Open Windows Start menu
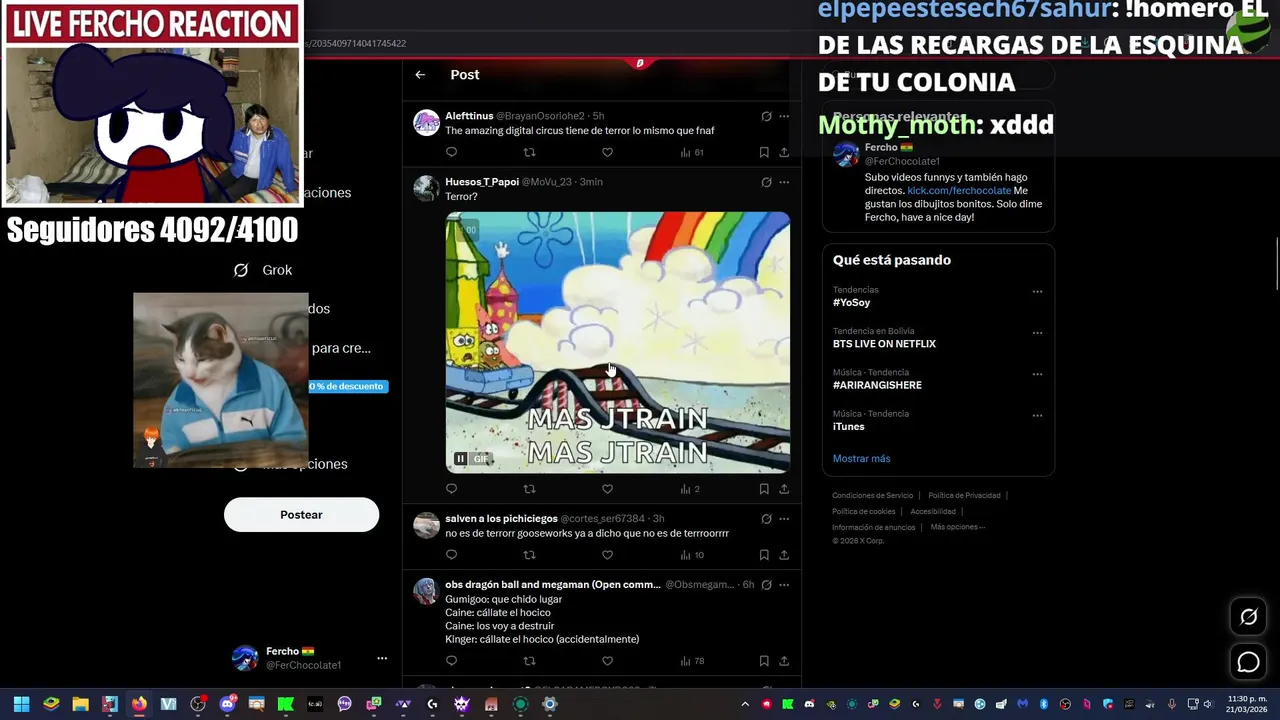Screen dimensions: 1280x720 tap(21, 704)
